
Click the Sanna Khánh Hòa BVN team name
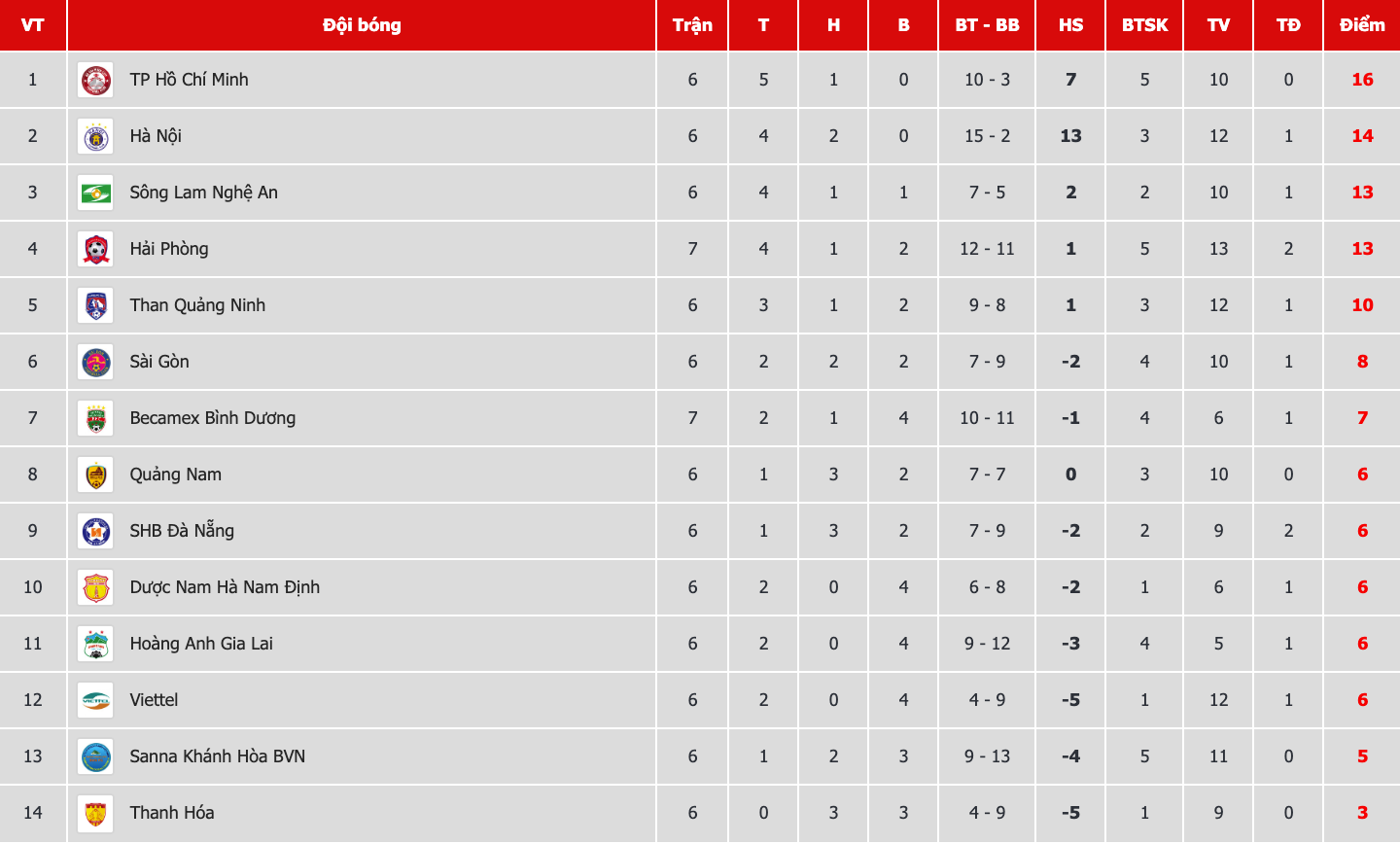tap(218, 756)
